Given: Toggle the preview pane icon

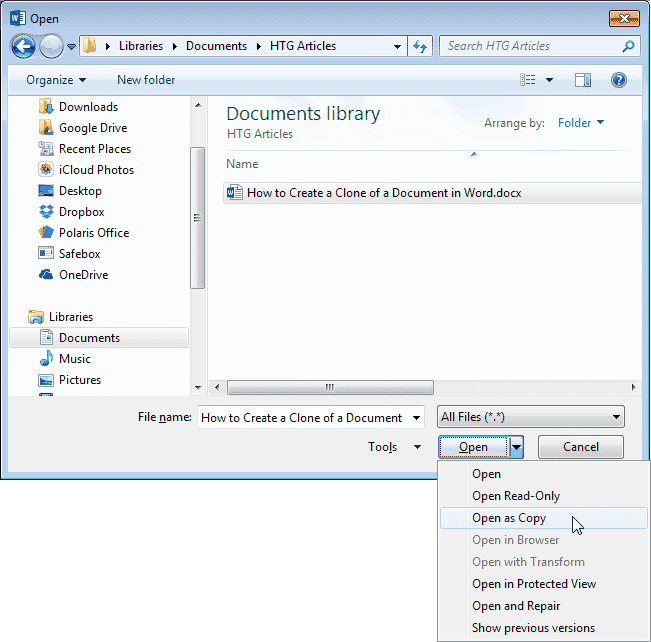Looking at the screenshot, I should click(583, 80).
